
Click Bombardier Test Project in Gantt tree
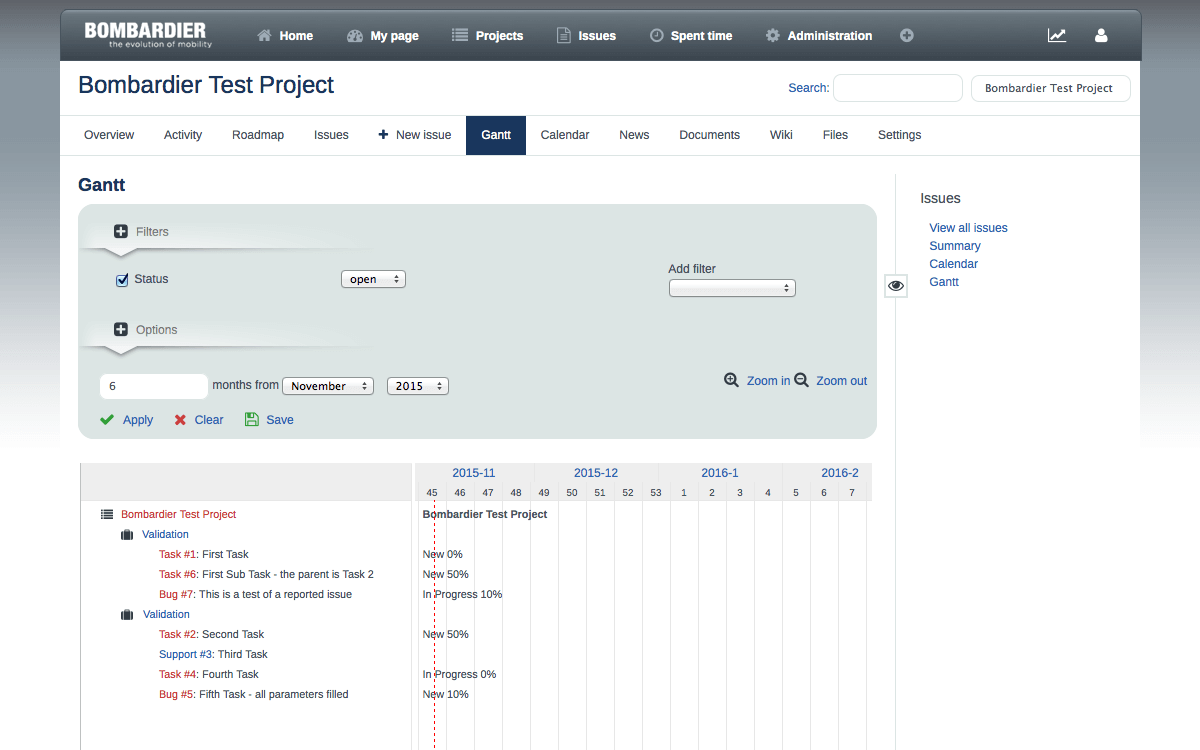(179, 514)
